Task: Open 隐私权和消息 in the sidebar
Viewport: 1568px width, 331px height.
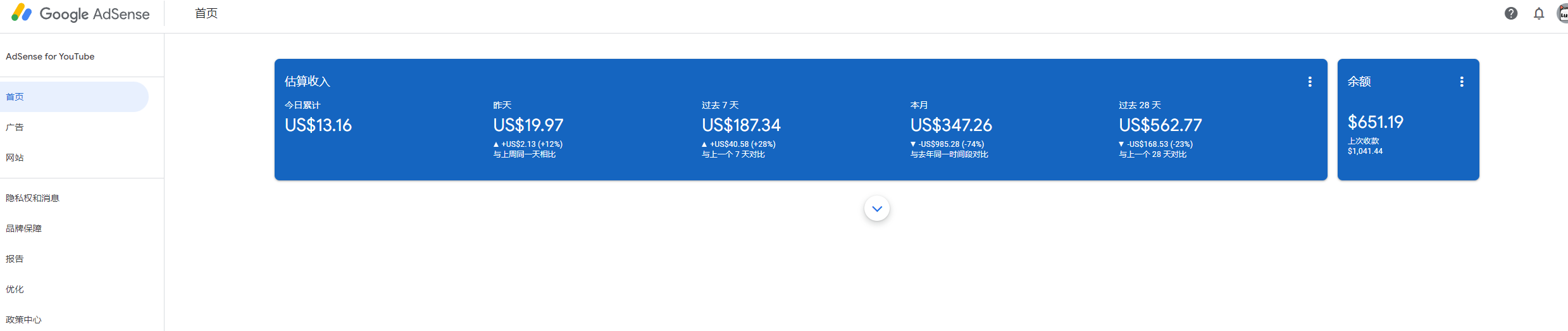Action: point(33,198)
